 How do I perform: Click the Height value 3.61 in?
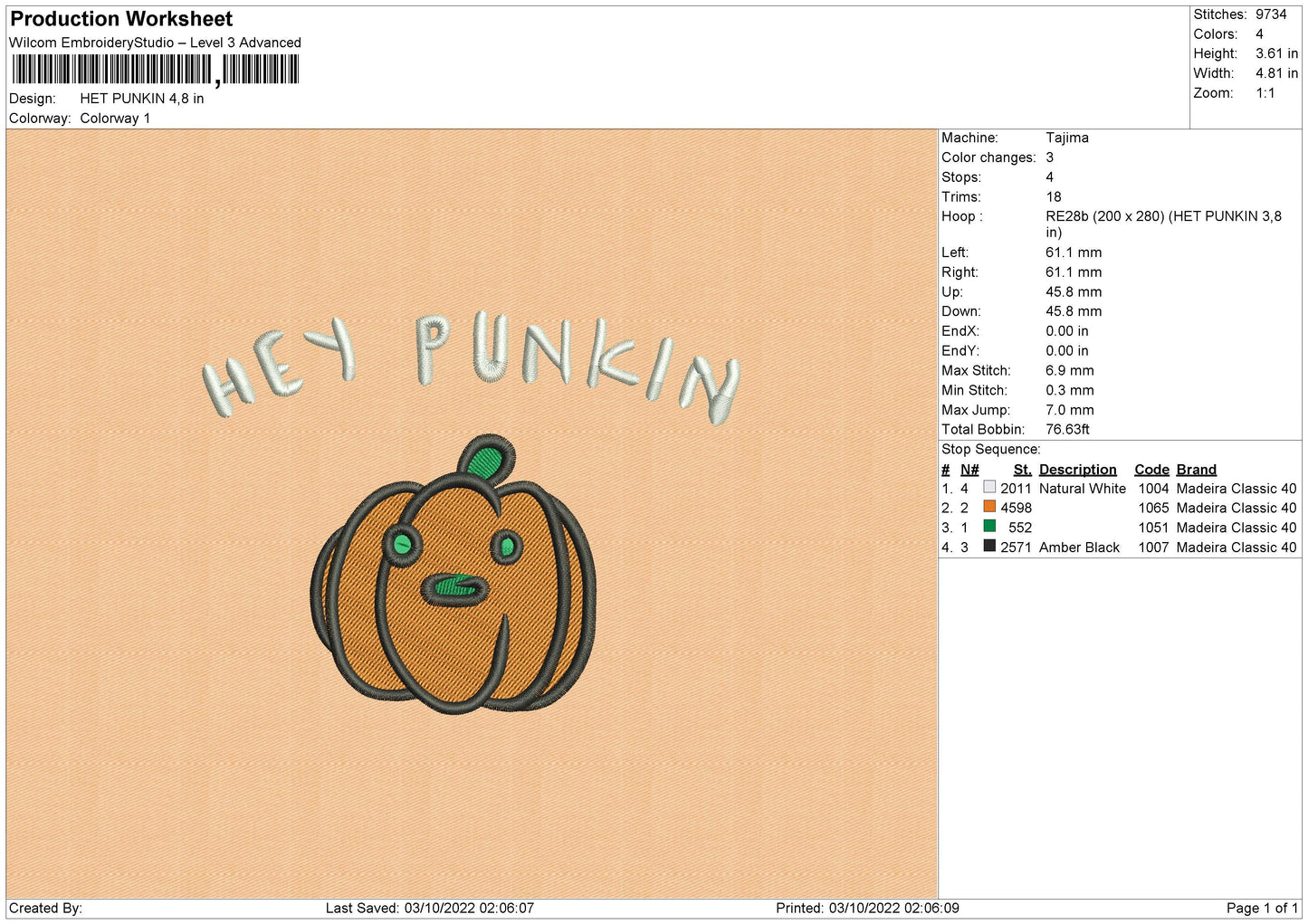(1276, 53)
